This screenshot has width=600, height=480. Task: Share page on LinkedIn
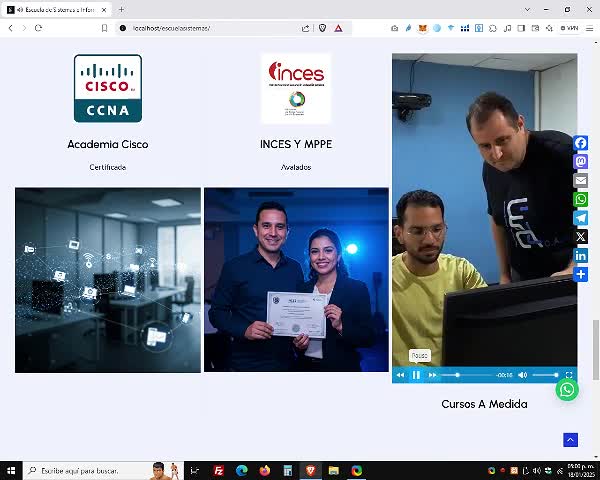pyautogui.click(x=580, y=256)
